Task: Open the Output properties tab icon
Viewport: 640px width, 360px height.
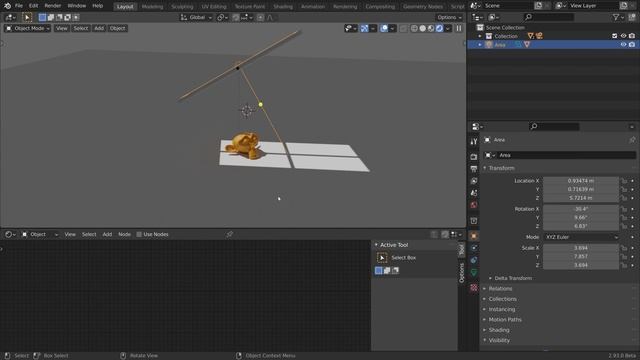Action: pos(473,169)
